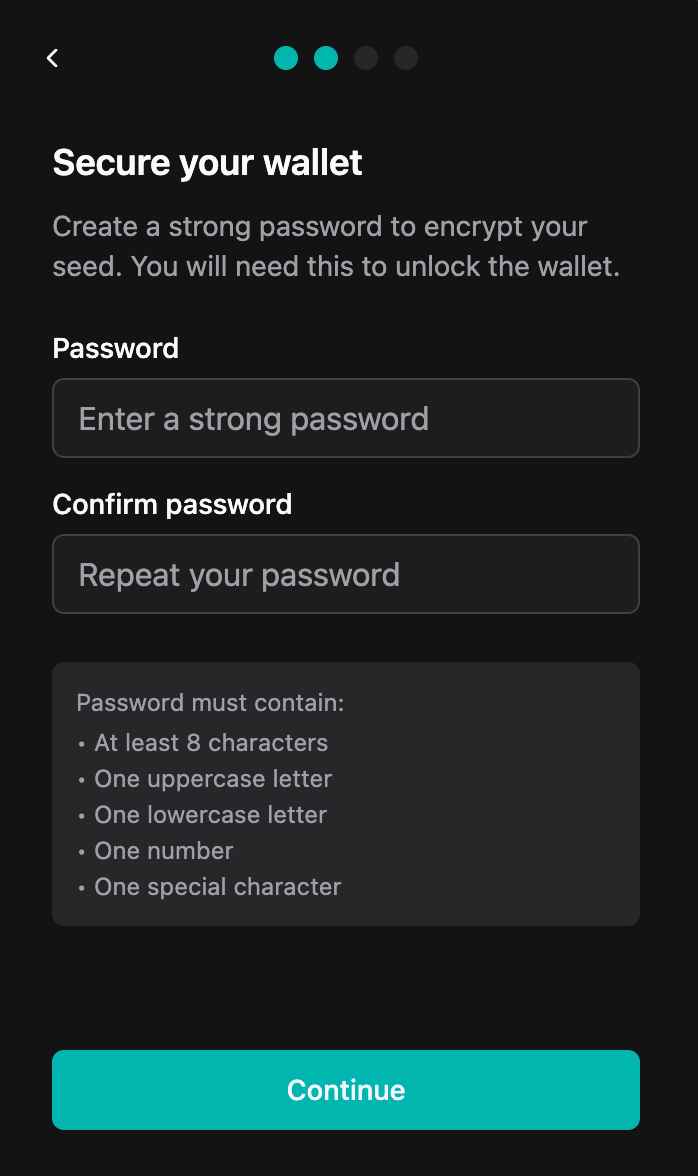
Task: Click the "Password must contain:" heading
Action: point(210,703)
